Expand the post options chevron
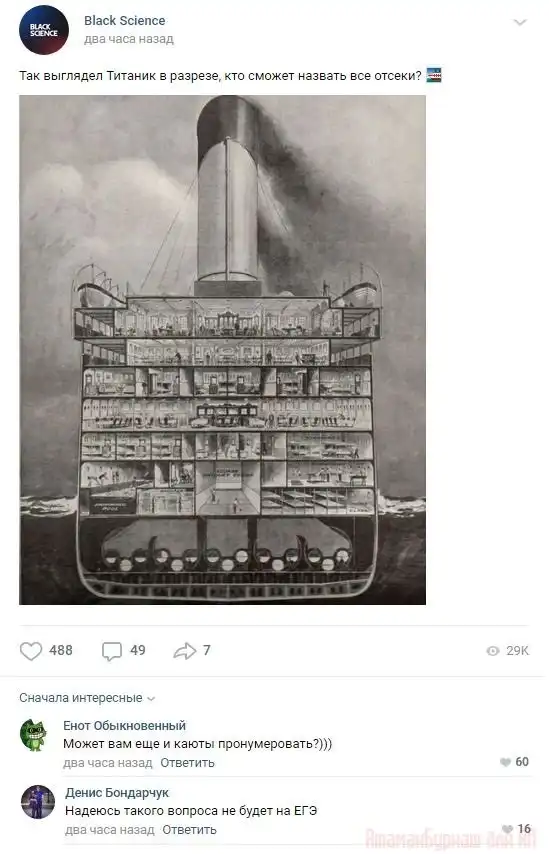 click(521, 22)
